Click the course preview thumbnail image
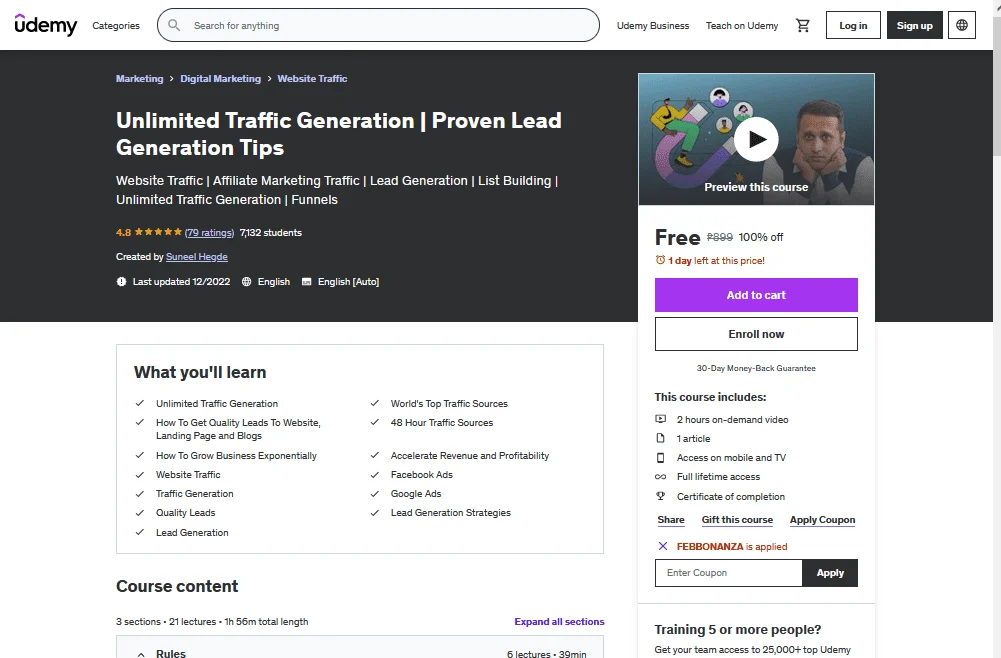The image size is (1001, 658). tap(756, 139)
